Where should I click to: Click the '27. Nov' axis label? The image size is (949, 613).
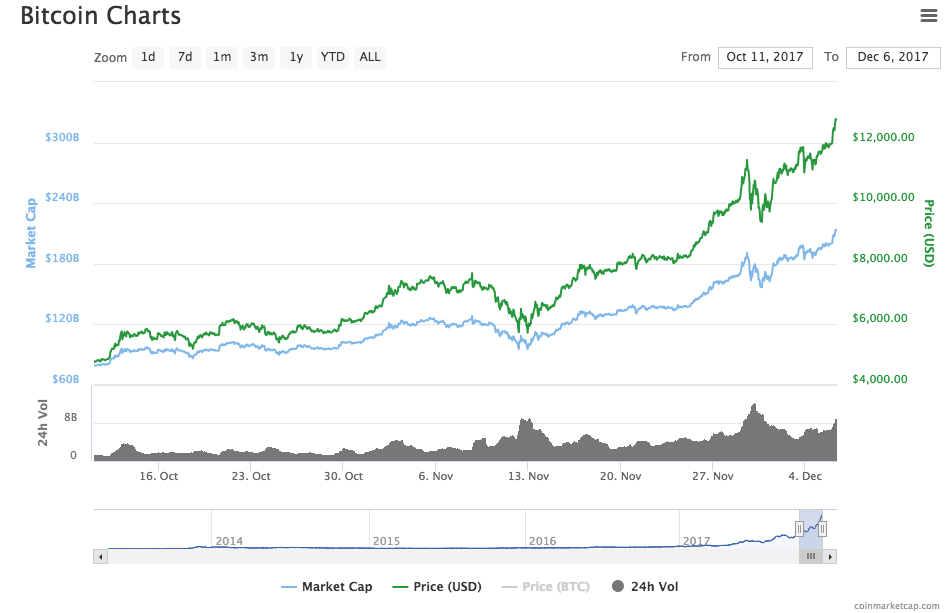click(x=712, y=476)
